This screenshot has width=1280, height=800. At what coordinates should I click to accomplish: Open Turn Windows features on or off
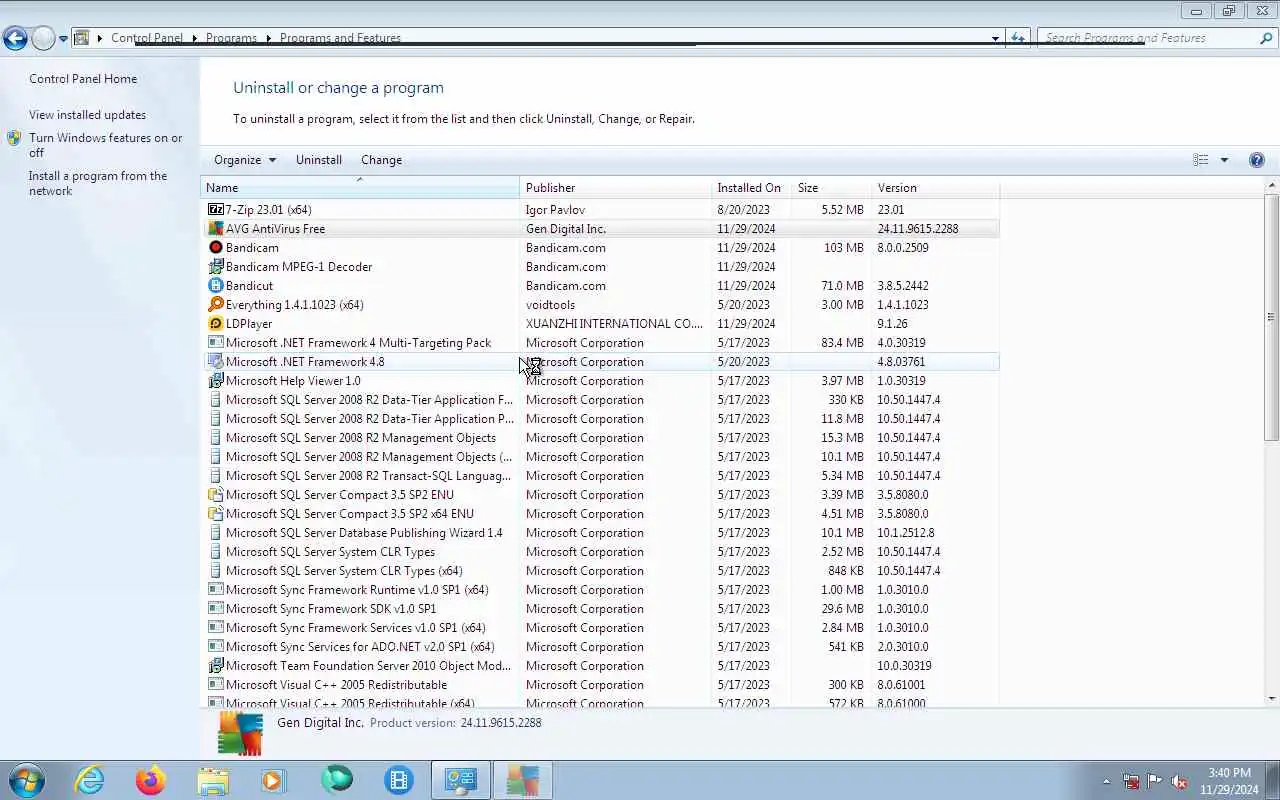coord(105,145)
